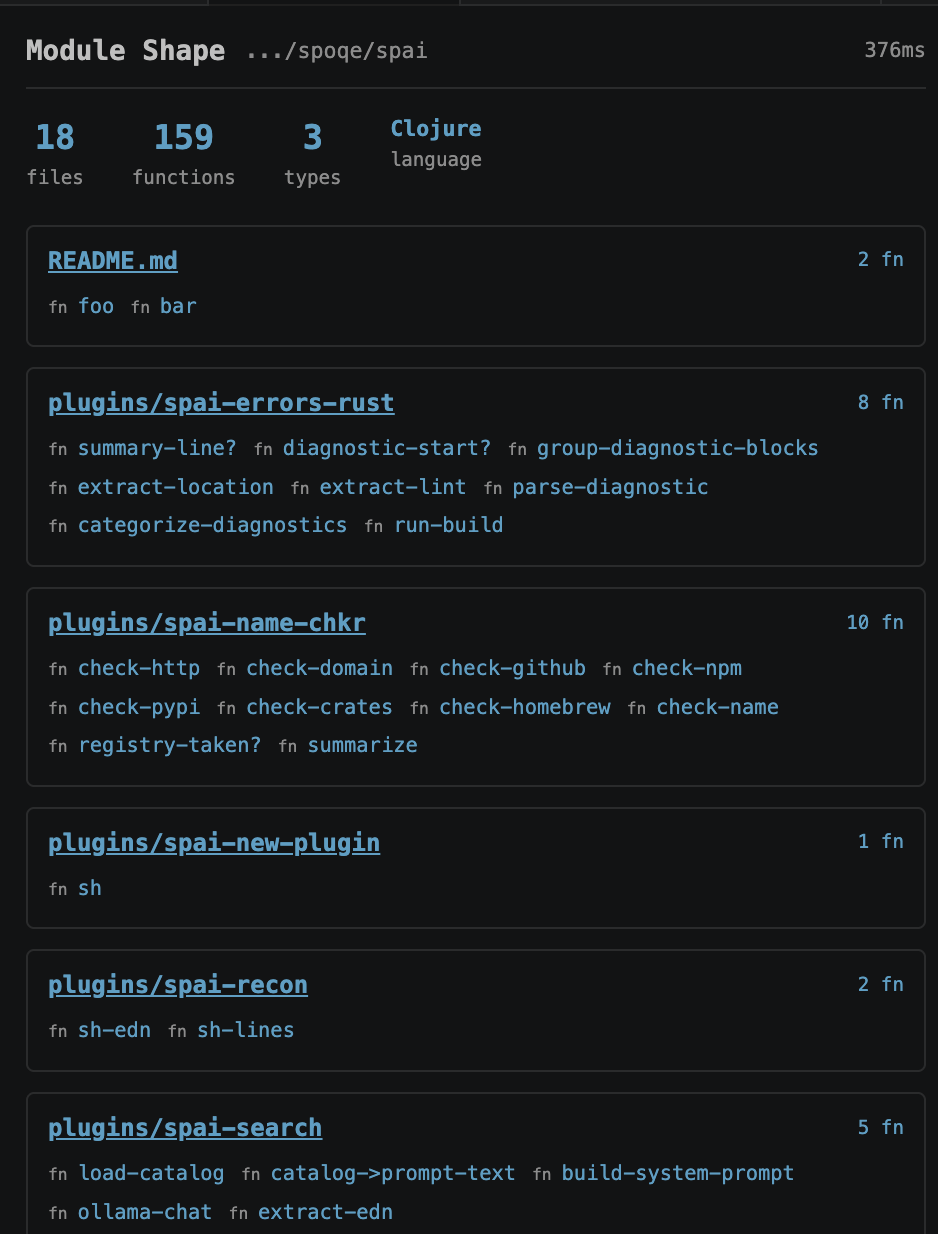Open the plugins/spai-errors-rust module

[221, 403]
